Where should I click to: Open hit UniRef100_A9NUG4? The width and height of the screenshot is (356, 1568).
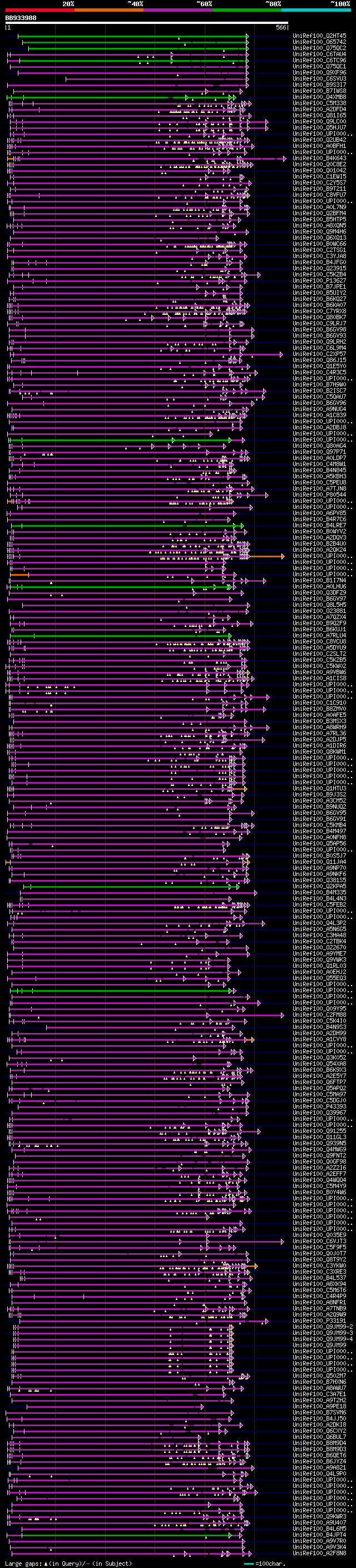click(319, 409)
